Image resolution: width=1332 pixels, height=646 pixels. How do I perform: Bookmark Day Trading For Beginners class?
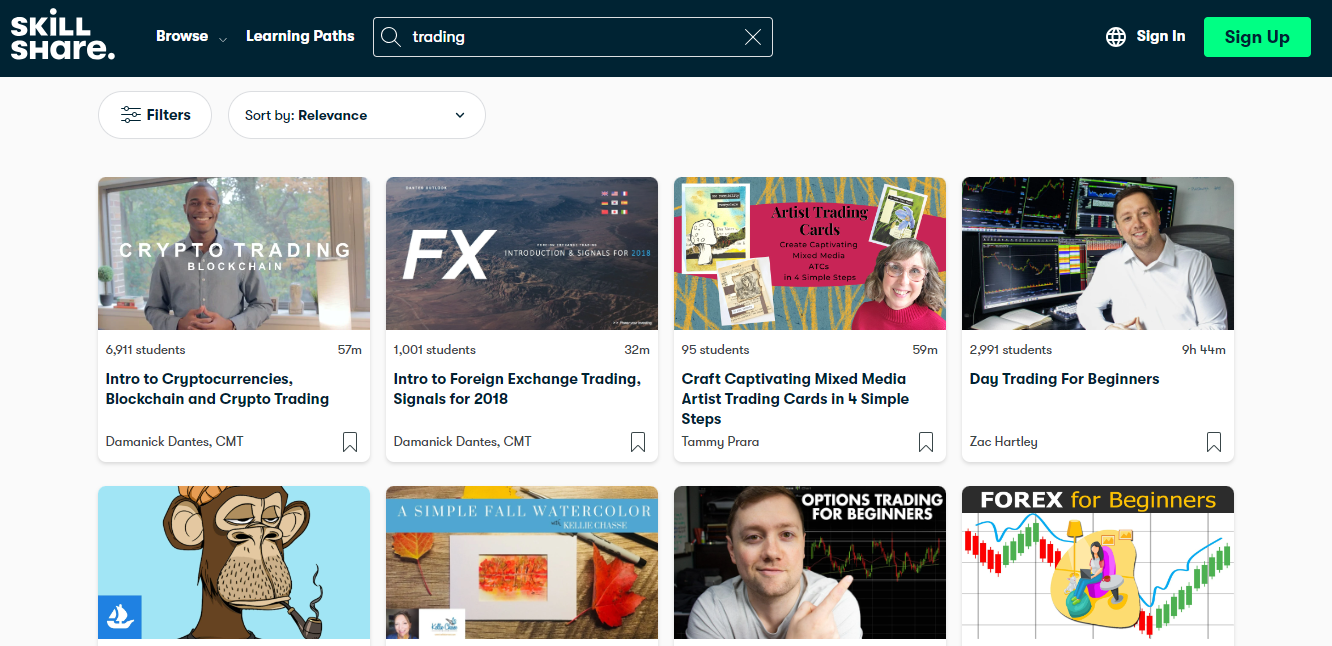(1214, 442)
